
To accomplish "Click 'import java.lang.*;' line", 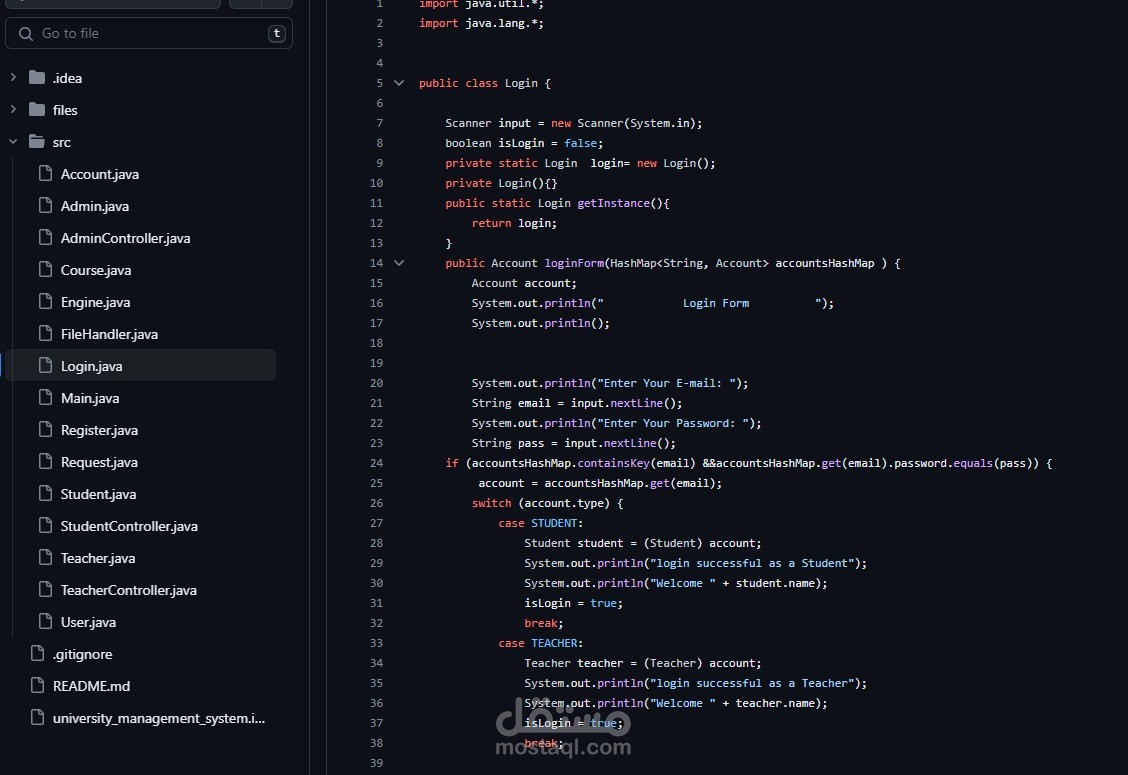I will [x=481, y=23].
